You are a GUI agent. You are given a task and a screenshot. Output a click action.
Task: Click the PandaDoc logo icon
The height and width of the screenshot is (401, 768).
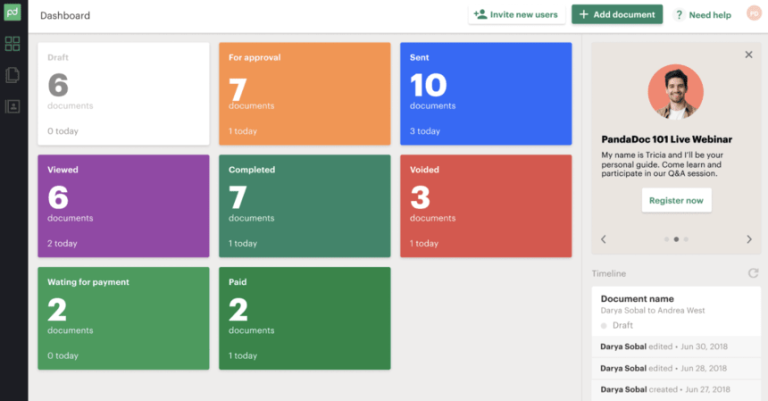click(x=13, y=14)
